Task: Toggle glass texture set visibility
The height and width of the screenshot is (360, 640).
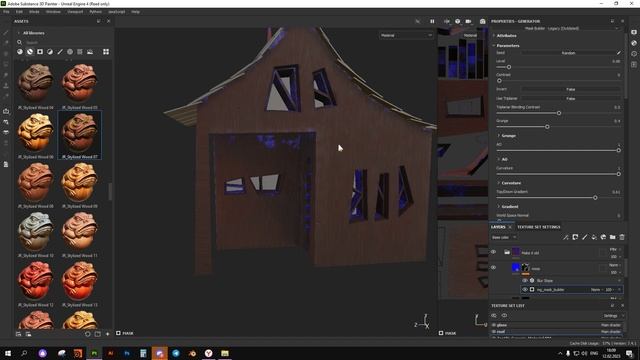Action: [x=494, y=325]
